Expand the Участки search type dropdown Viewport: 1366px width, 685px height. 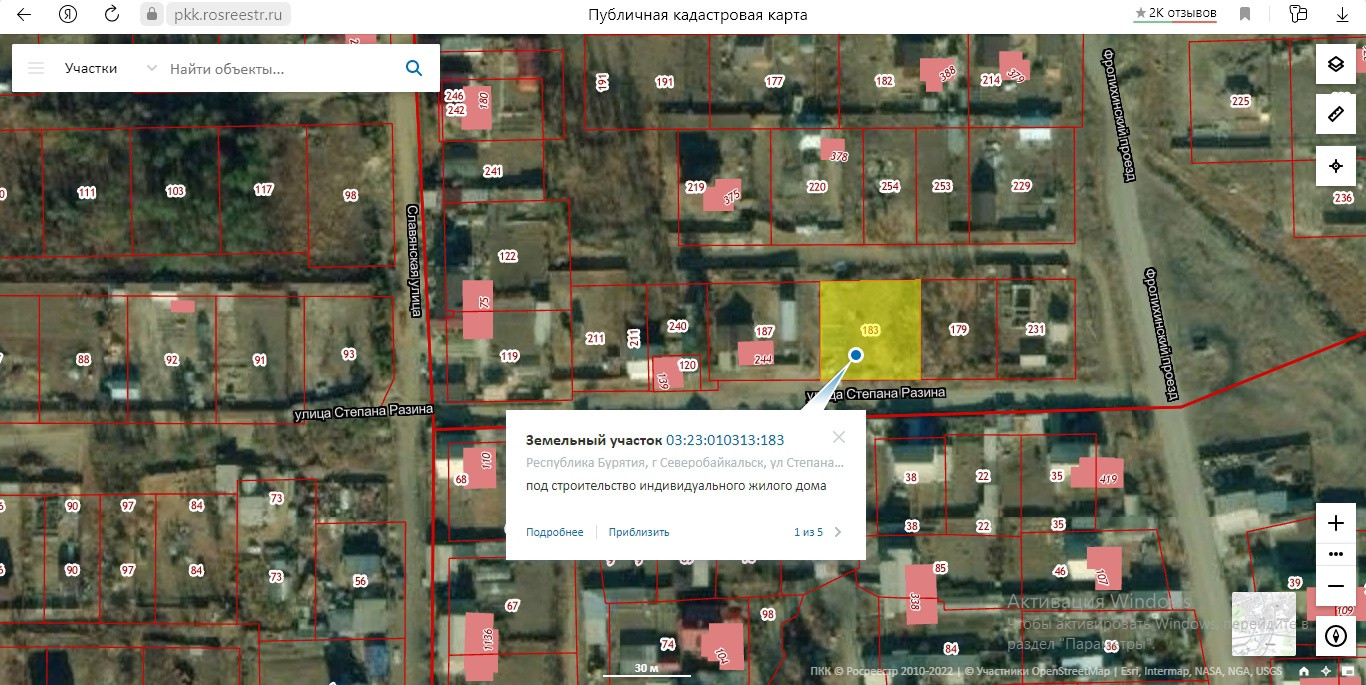coord(110,68)
